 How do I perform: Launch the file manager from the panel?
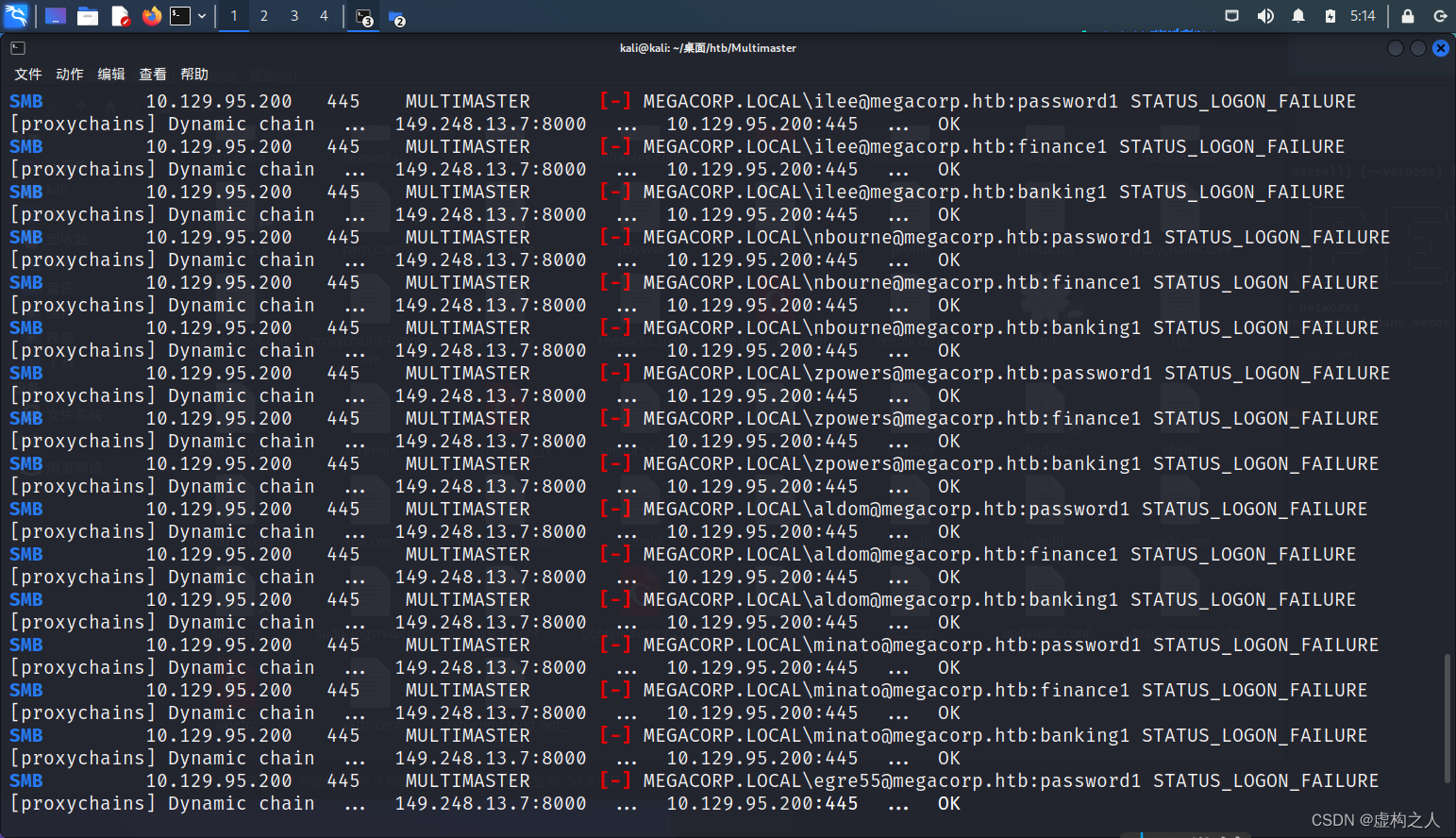click(x=88, y=16)
